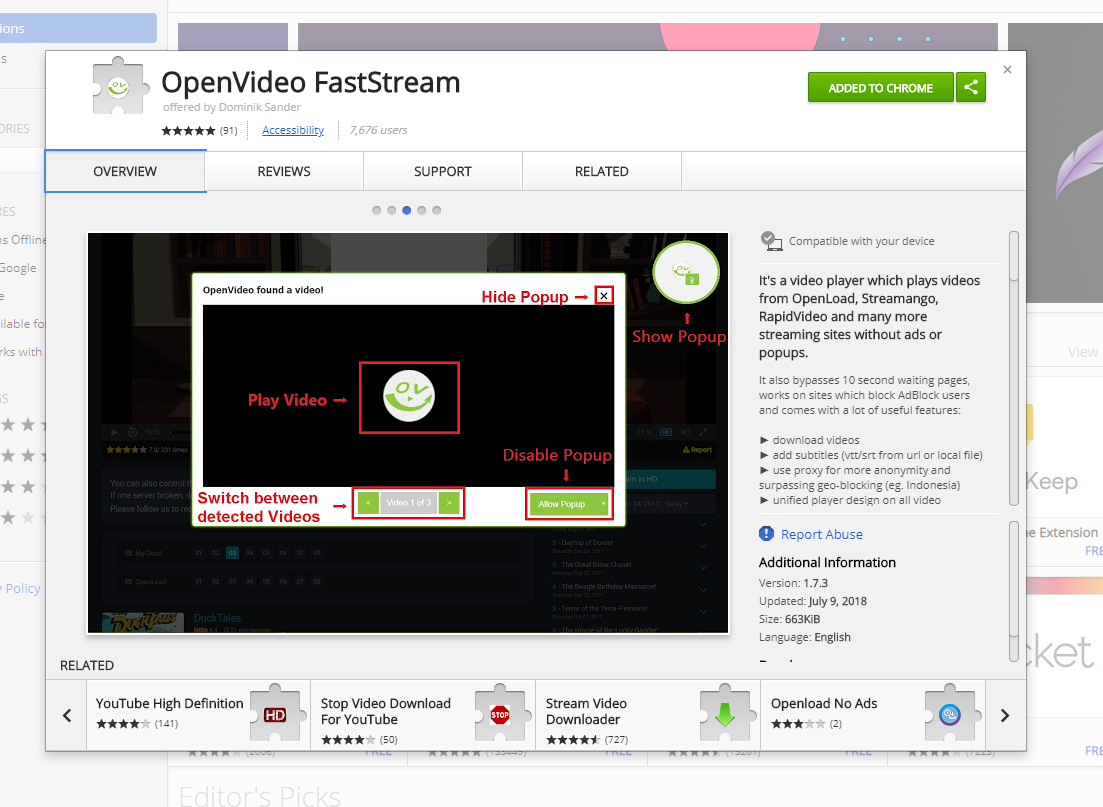Click the RELATED section heading above cards
The height and width of the screenshot is (807, 1103).
87,666
